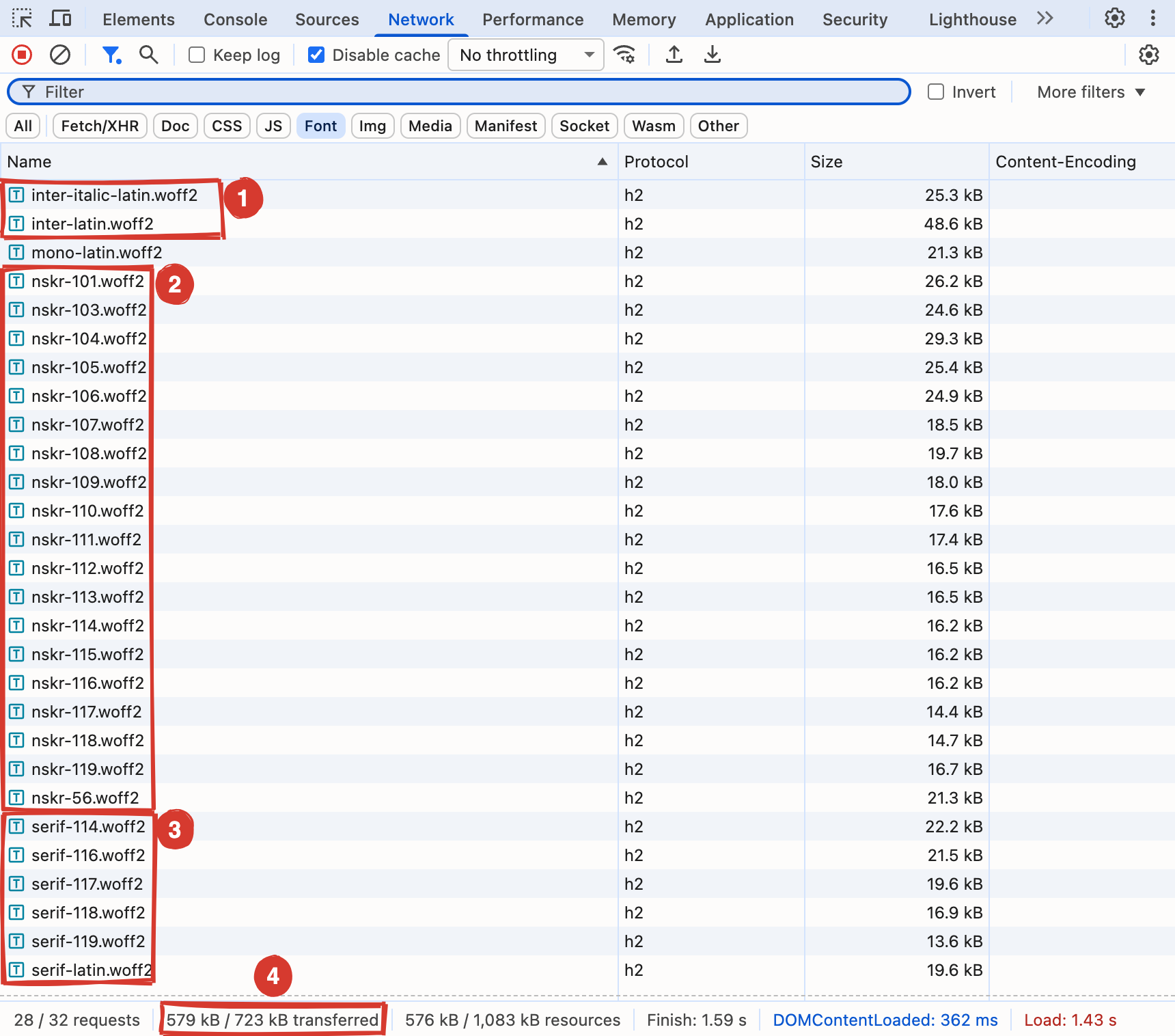This screenshot has width=1175, height=1036.
Task: Toggle the filter funnel icon
Action: coord(111,55)
